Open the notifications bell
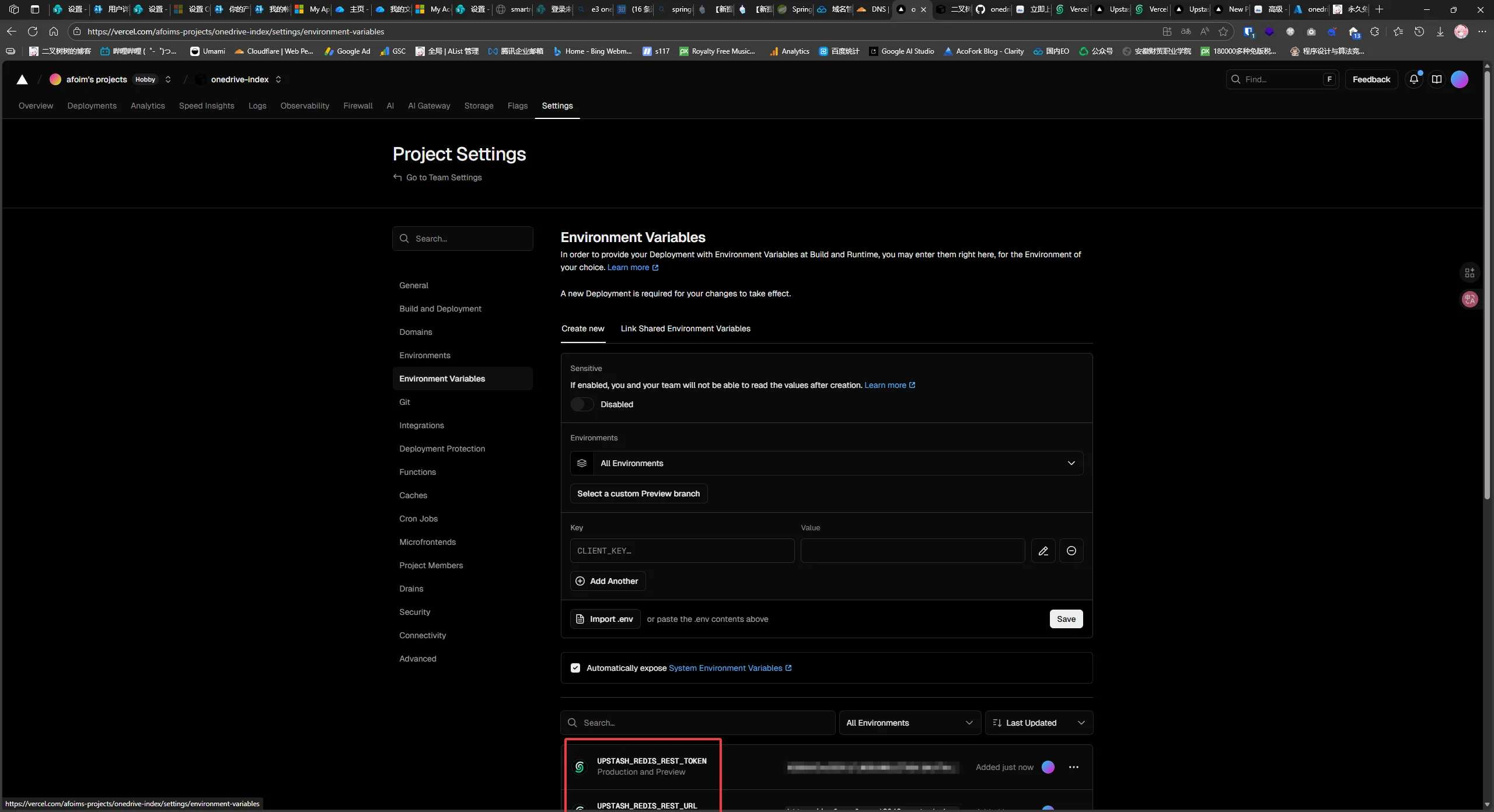The image size is (1494, 812). click(1413, 79)
